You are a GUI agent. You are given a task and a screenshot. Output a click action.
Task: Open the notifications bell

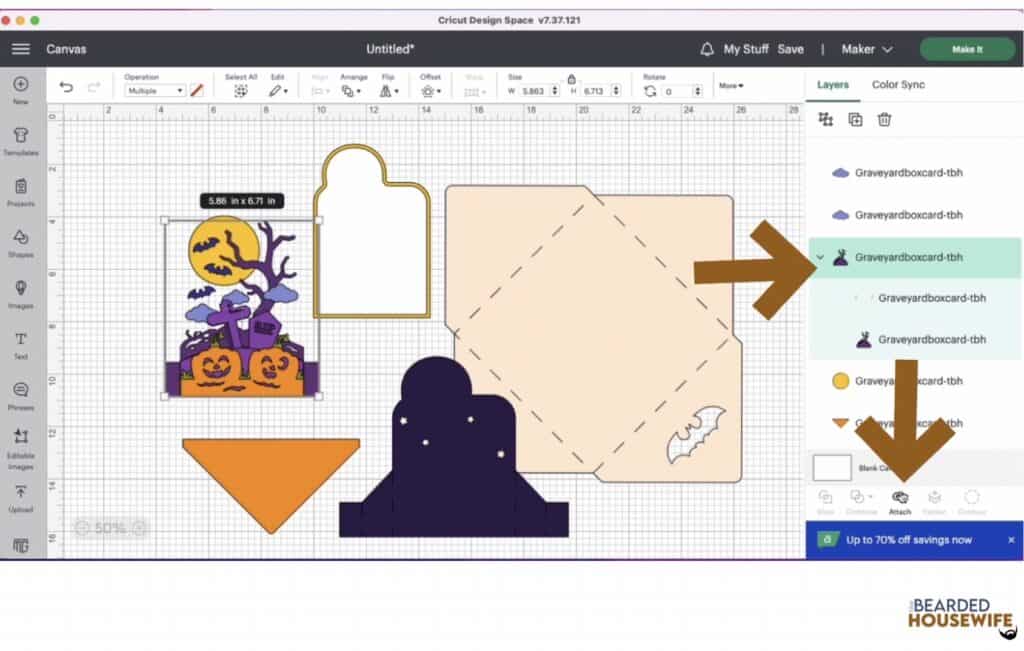coord(707,49)
